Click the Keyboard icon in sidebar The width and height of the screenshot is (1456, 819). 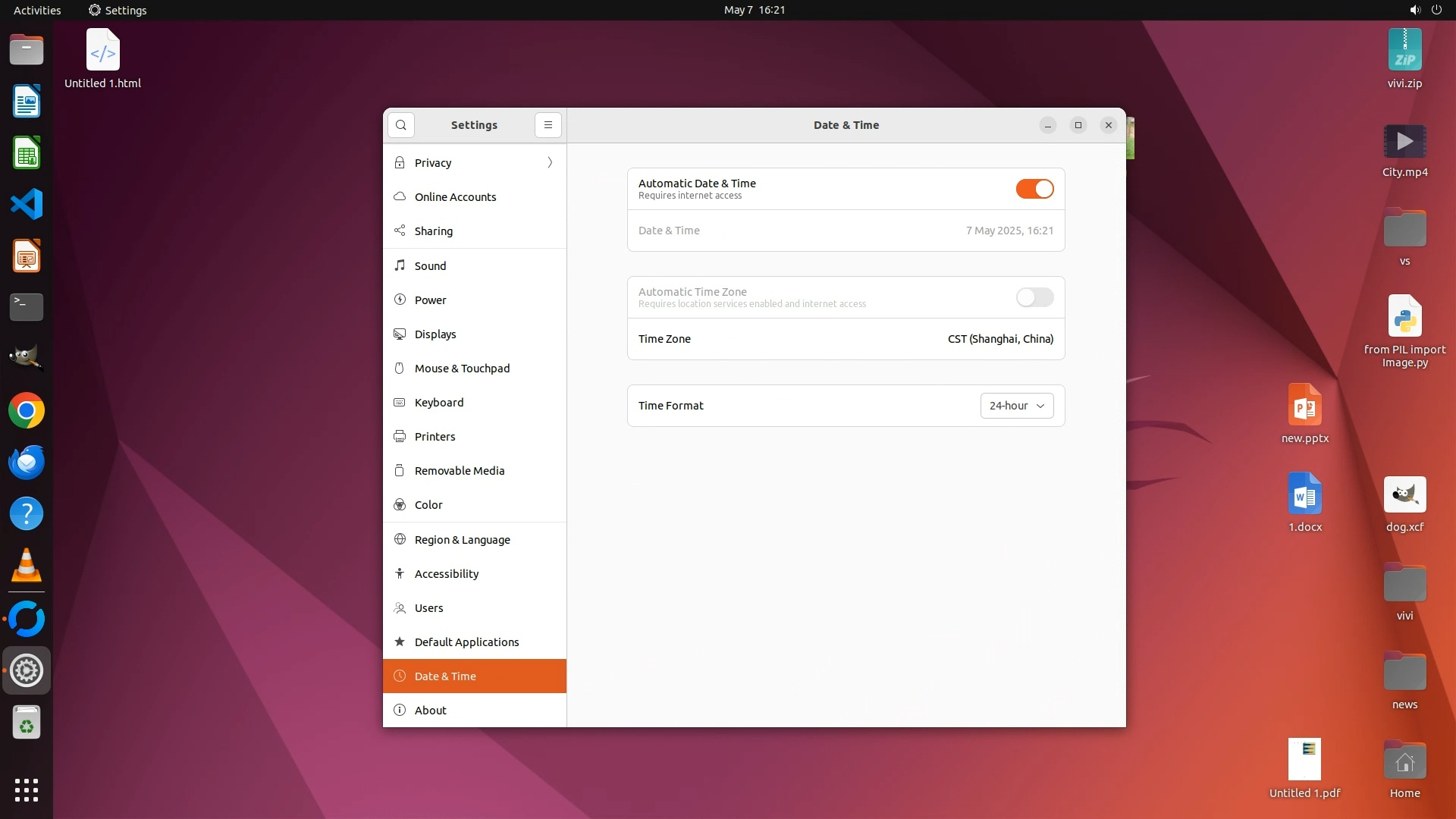coord(400,403)
